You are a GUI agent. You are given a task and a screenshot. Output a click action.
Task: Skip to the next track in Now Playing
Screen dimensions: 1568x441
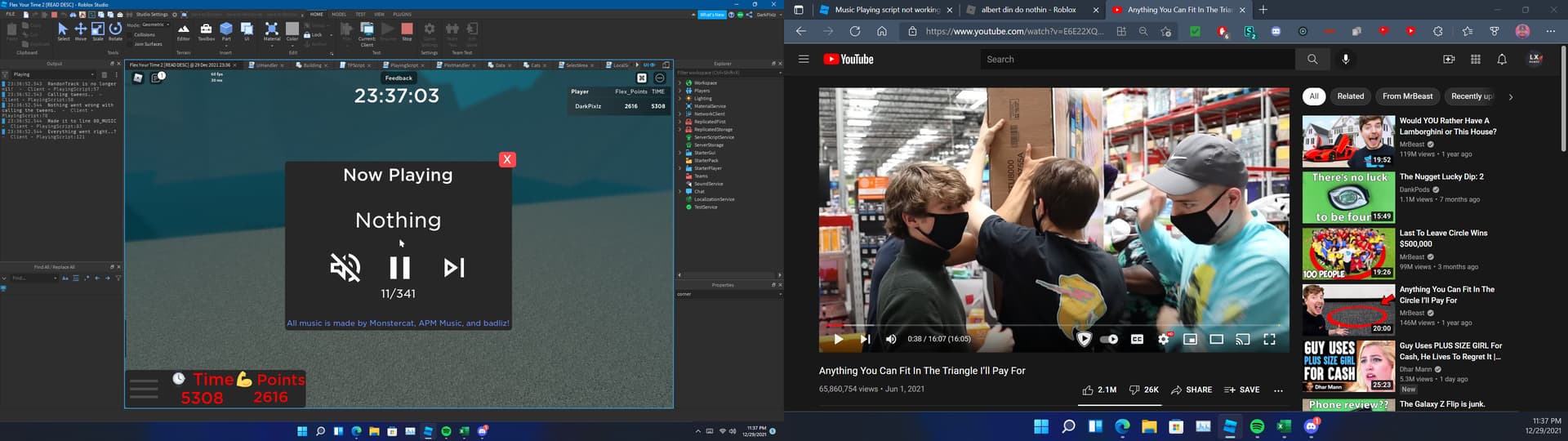pos(453,267)
